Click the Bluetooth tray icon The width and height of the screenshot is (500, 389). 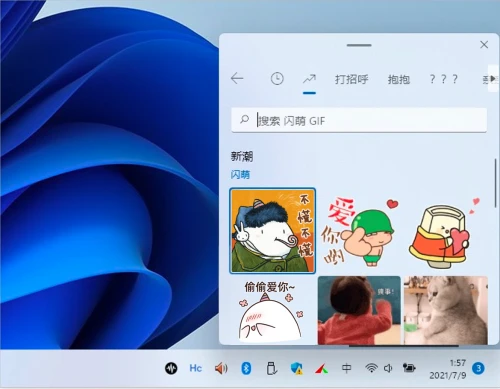pyautogui.click(x=246, y=368)
